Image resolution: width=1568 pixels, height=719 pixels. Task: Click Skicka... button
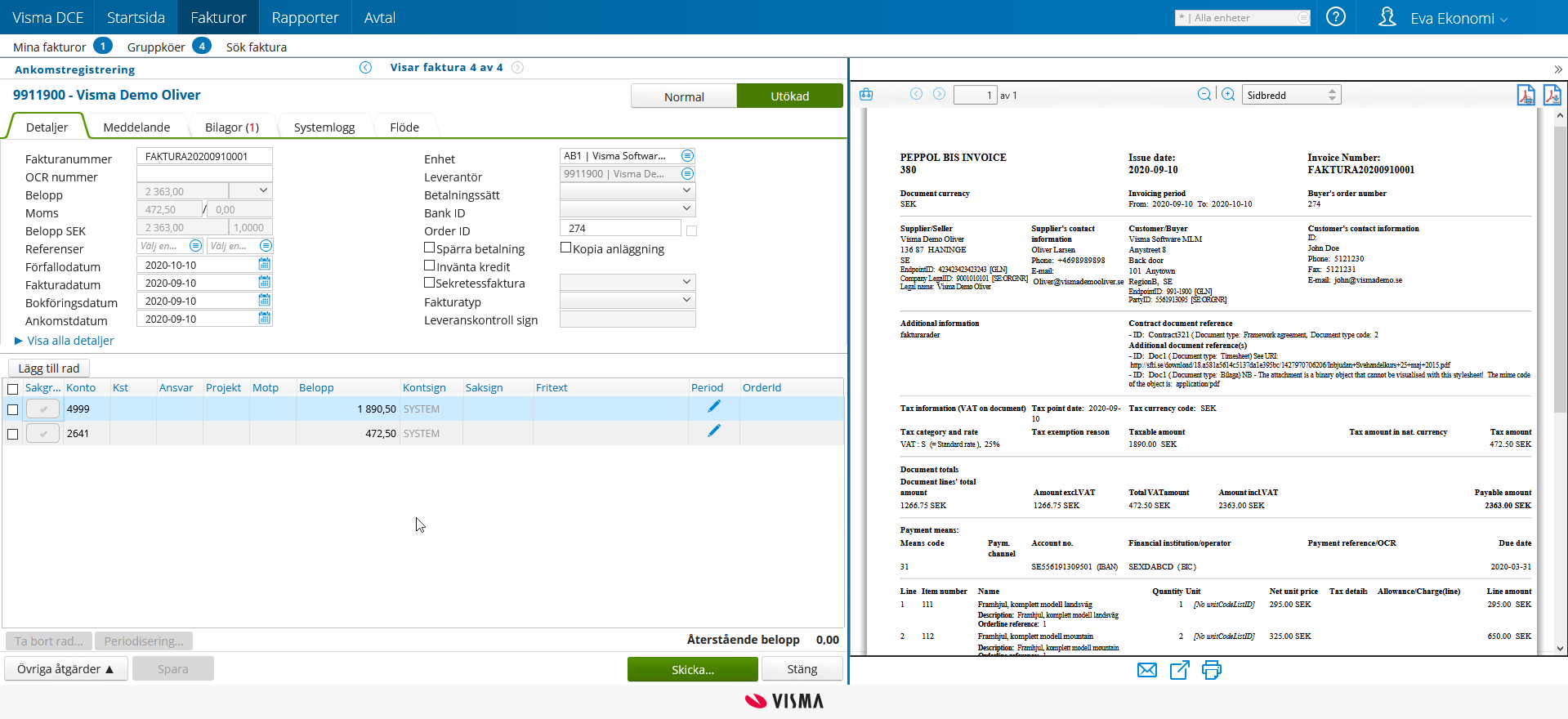[x=693, y=669]
